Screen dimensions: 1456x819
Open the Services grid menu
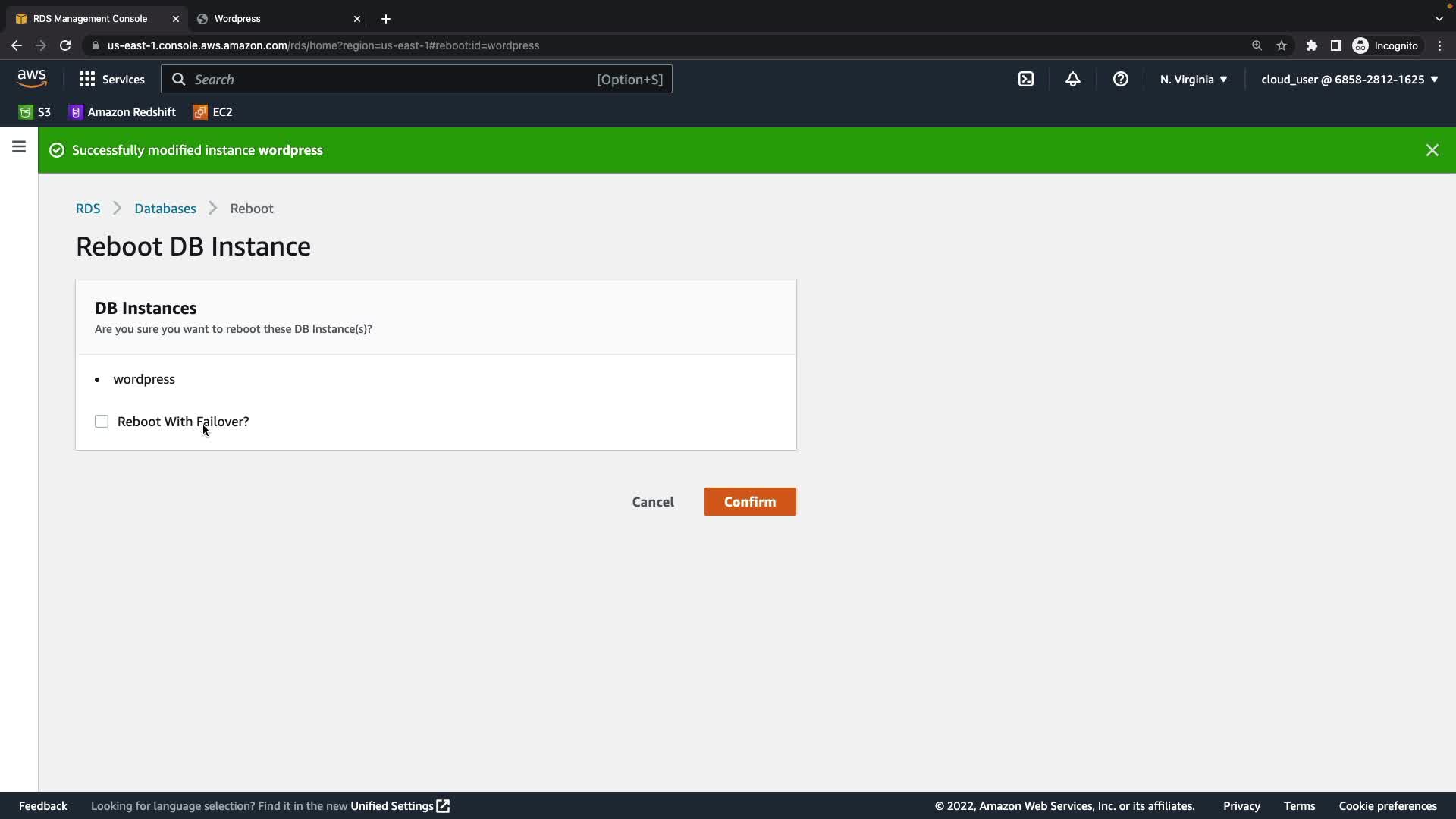(111, 79)
